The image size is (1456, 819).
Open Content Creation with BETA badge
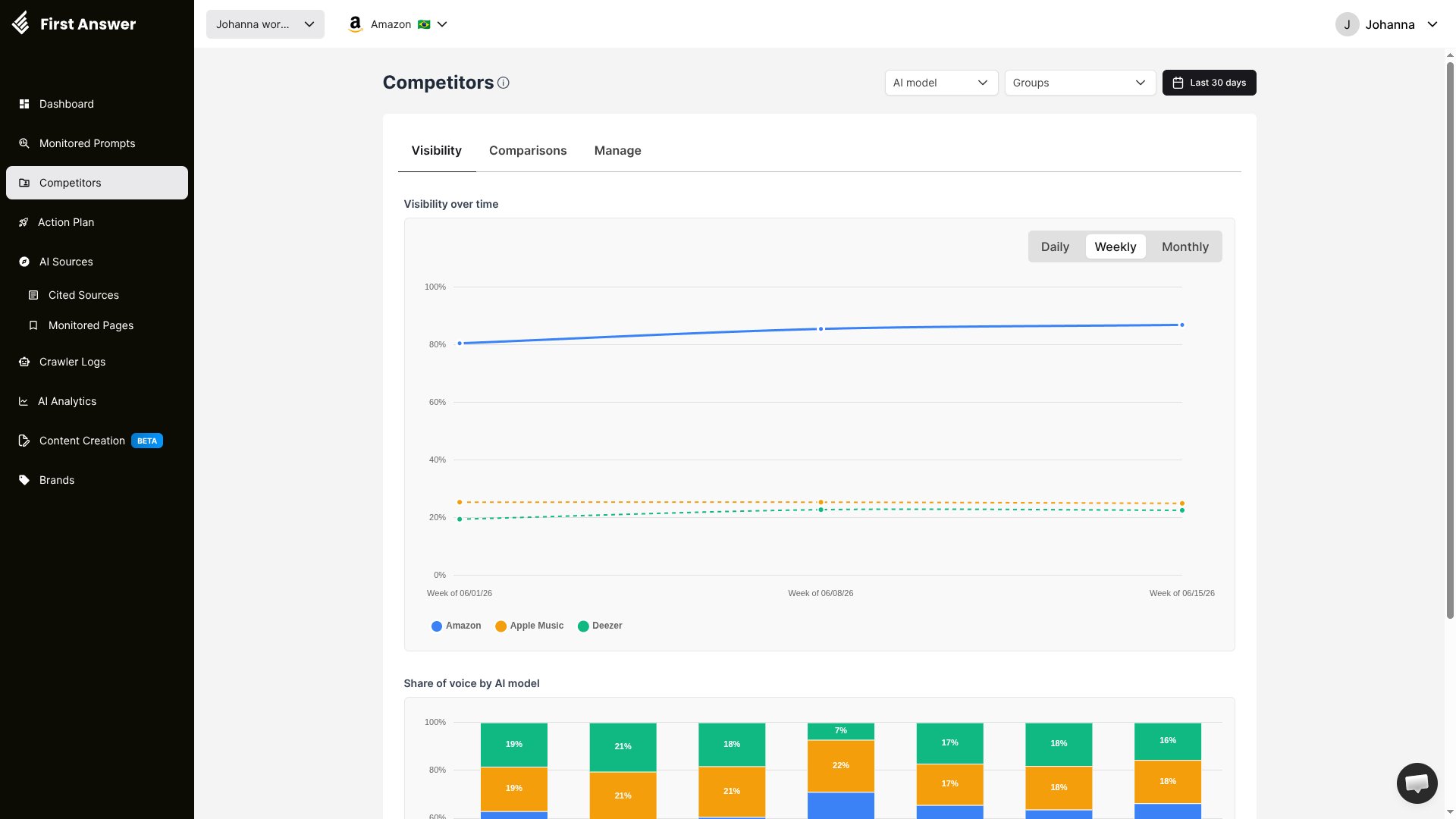coord(97,441)
